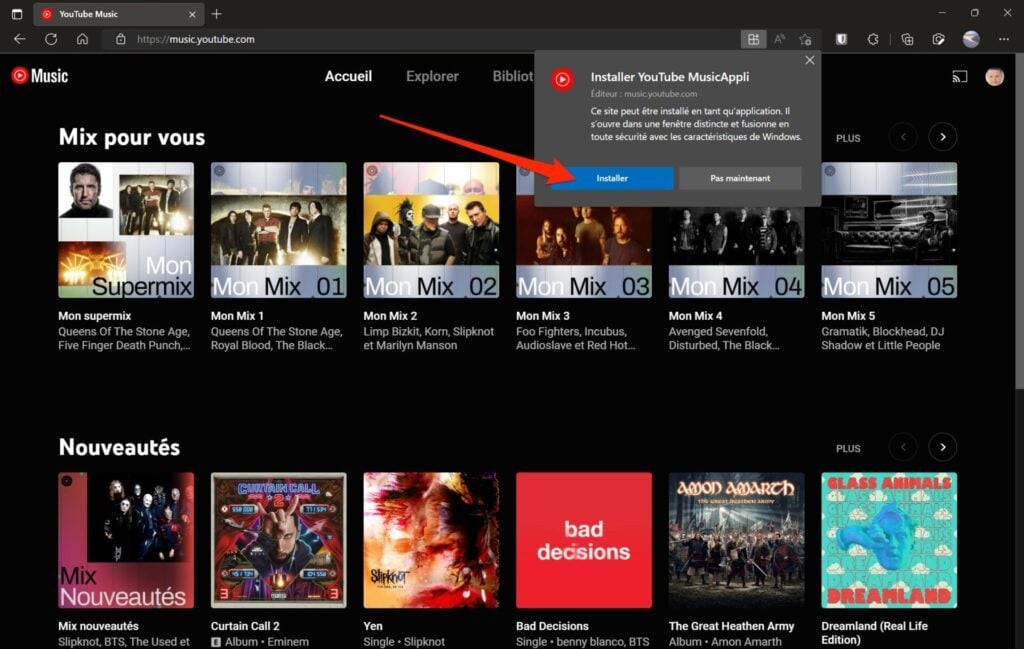1024x649 pixels.
Task: Open the Extensions puzzle icon
Action: point(872,39)
